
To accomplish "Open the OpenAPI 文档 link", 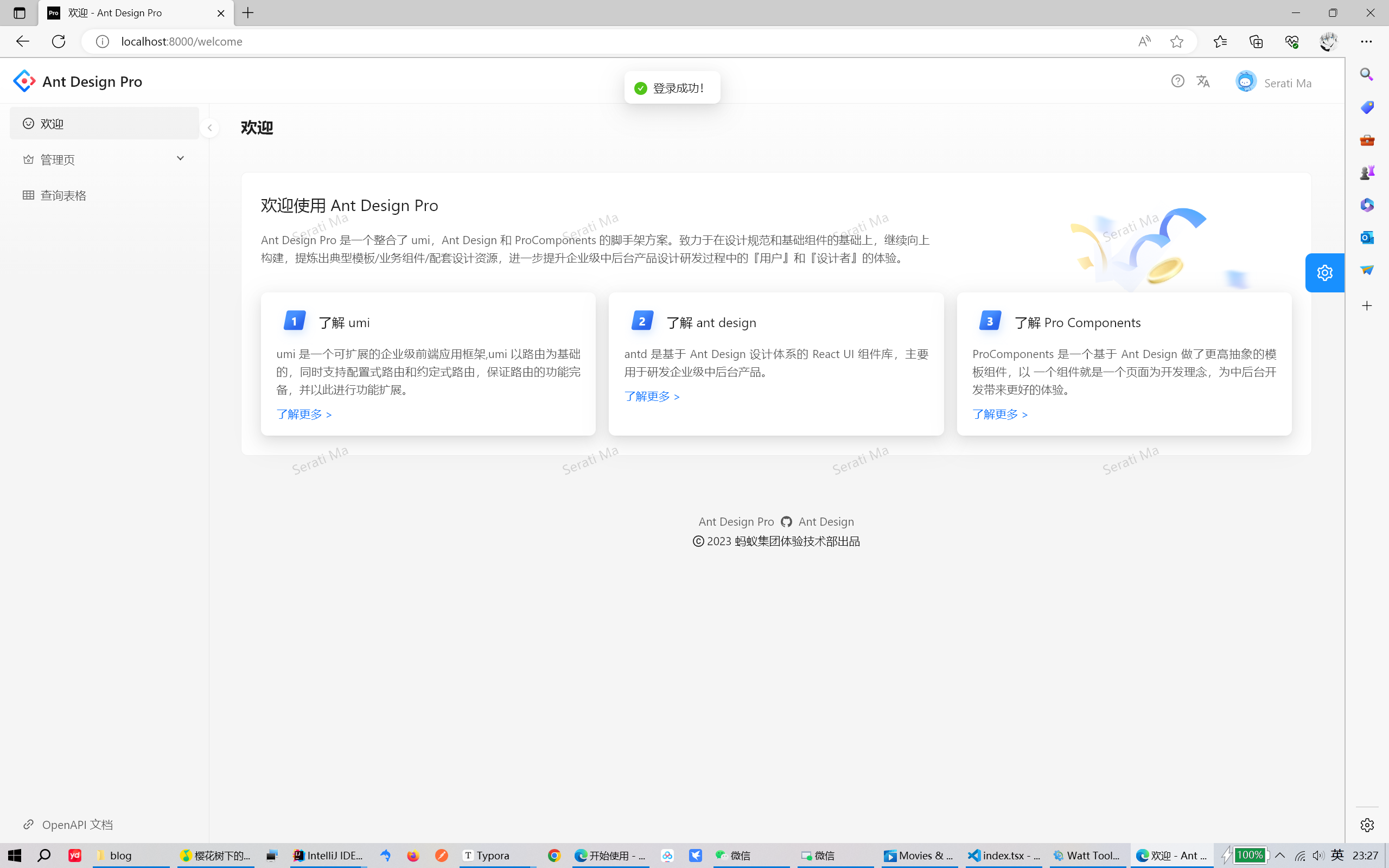I will (x=68, y=825).
